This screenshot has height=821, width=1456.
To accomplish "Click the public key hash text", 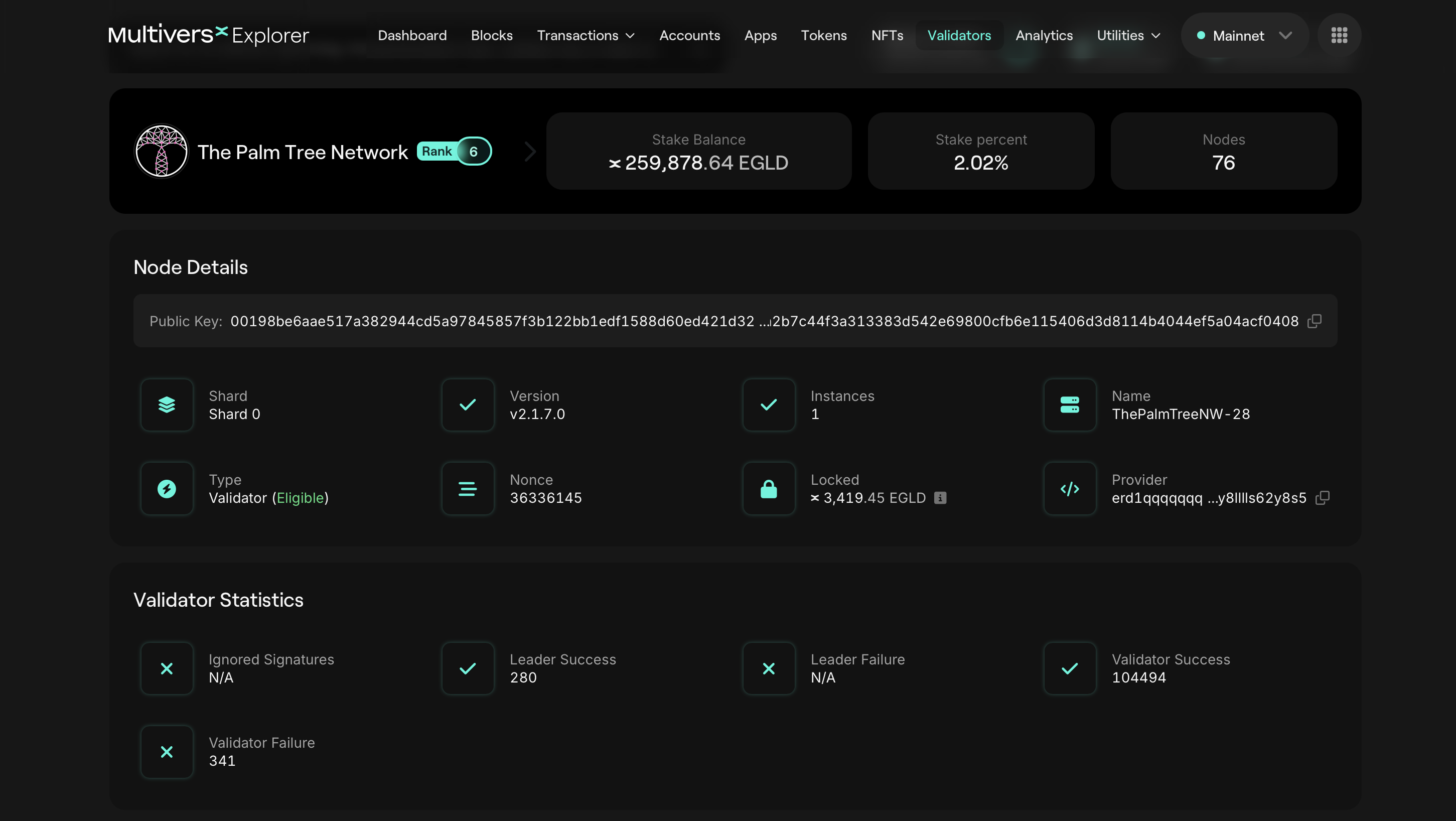I will (764, 321).
